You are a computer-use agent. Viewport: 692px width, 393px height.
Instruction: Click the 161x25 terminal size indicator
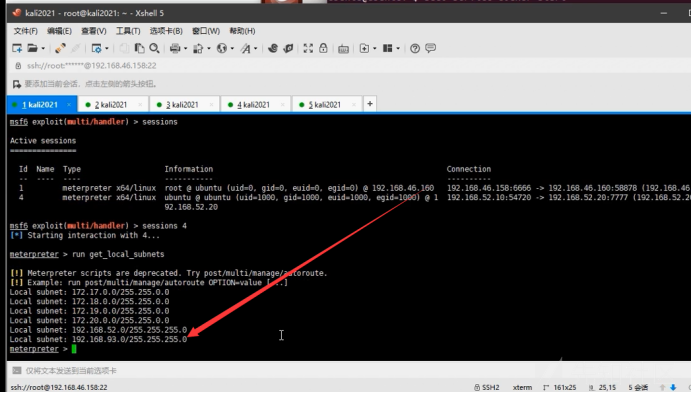click(560, 387)
